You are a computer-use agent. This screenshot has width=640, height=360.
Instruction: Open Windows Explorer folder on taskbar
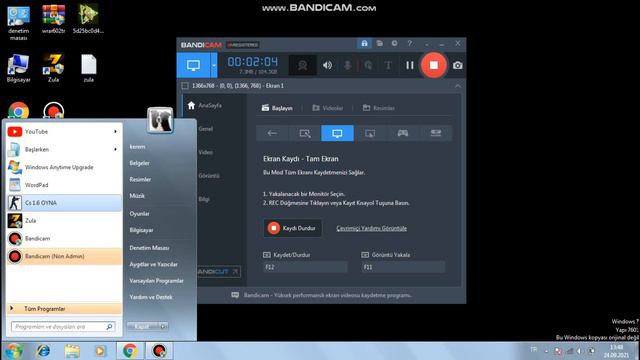(72, 351)
